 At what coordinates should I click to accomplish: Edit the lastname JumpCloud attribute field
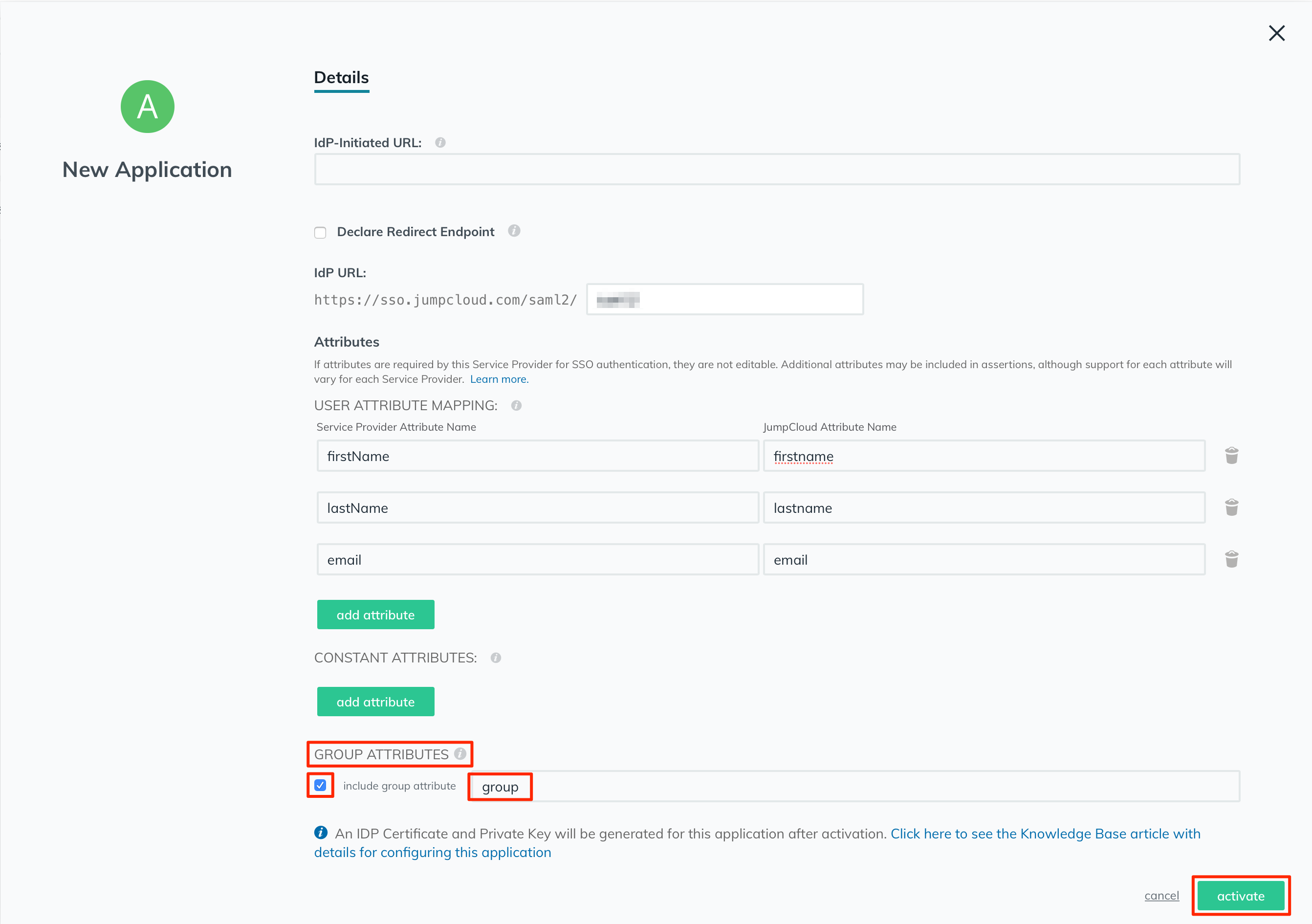pos(984,507)
